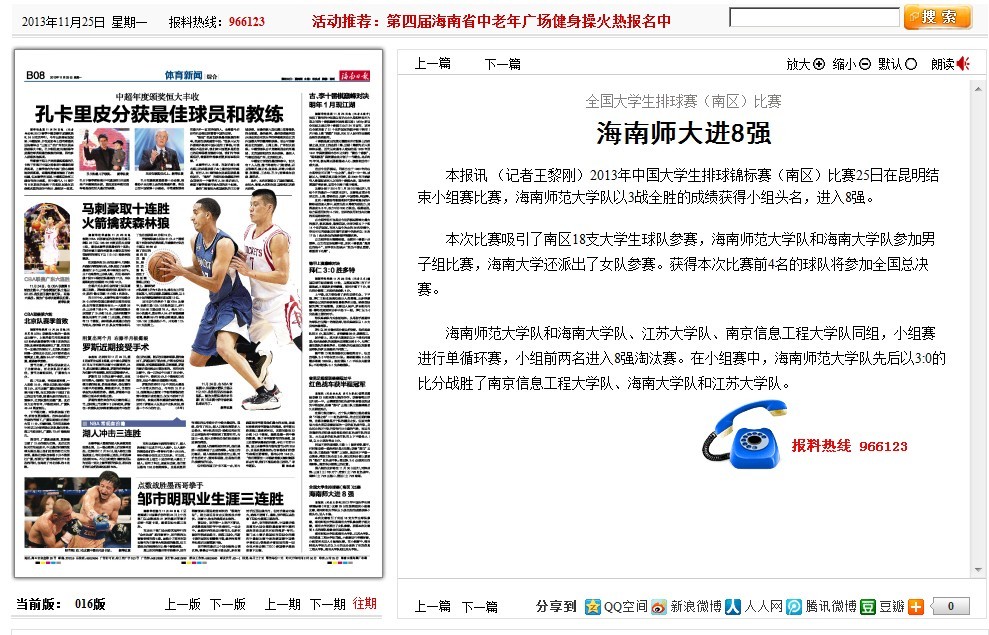The image size is (989, 635).
Task: Share article via 新浪微博 icon
Action: 659,606
